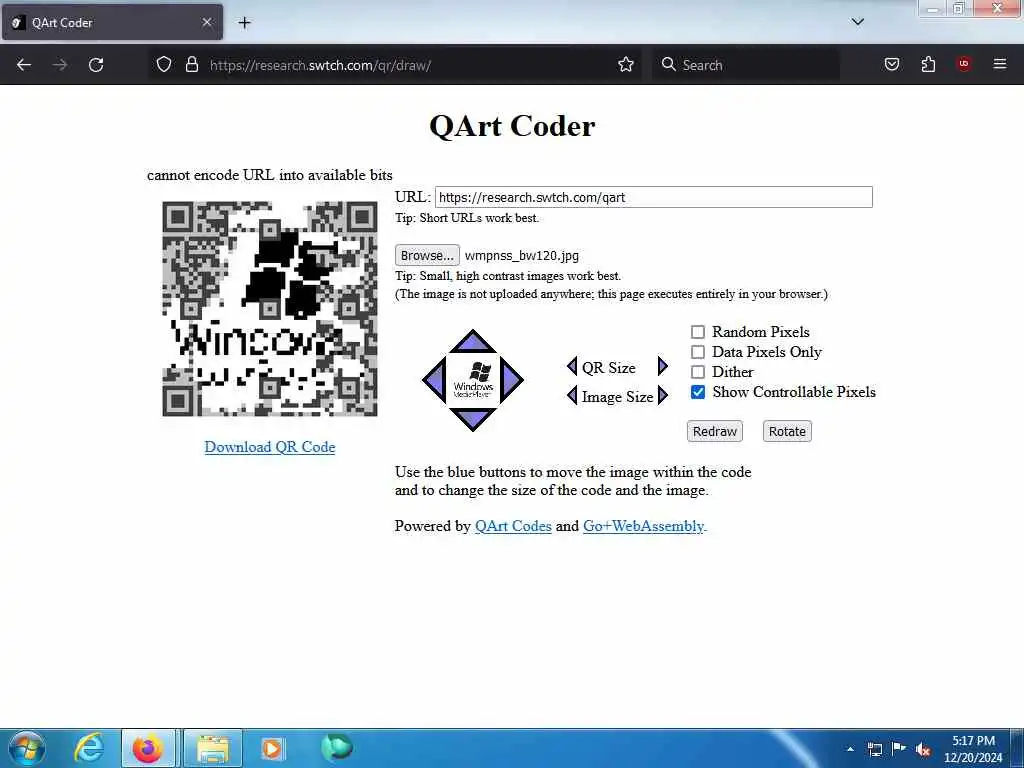The height and width of the screenshot is (768, 1024).
Task: Open the uBlock Origin extension icon
Action: tap(964, 64)
